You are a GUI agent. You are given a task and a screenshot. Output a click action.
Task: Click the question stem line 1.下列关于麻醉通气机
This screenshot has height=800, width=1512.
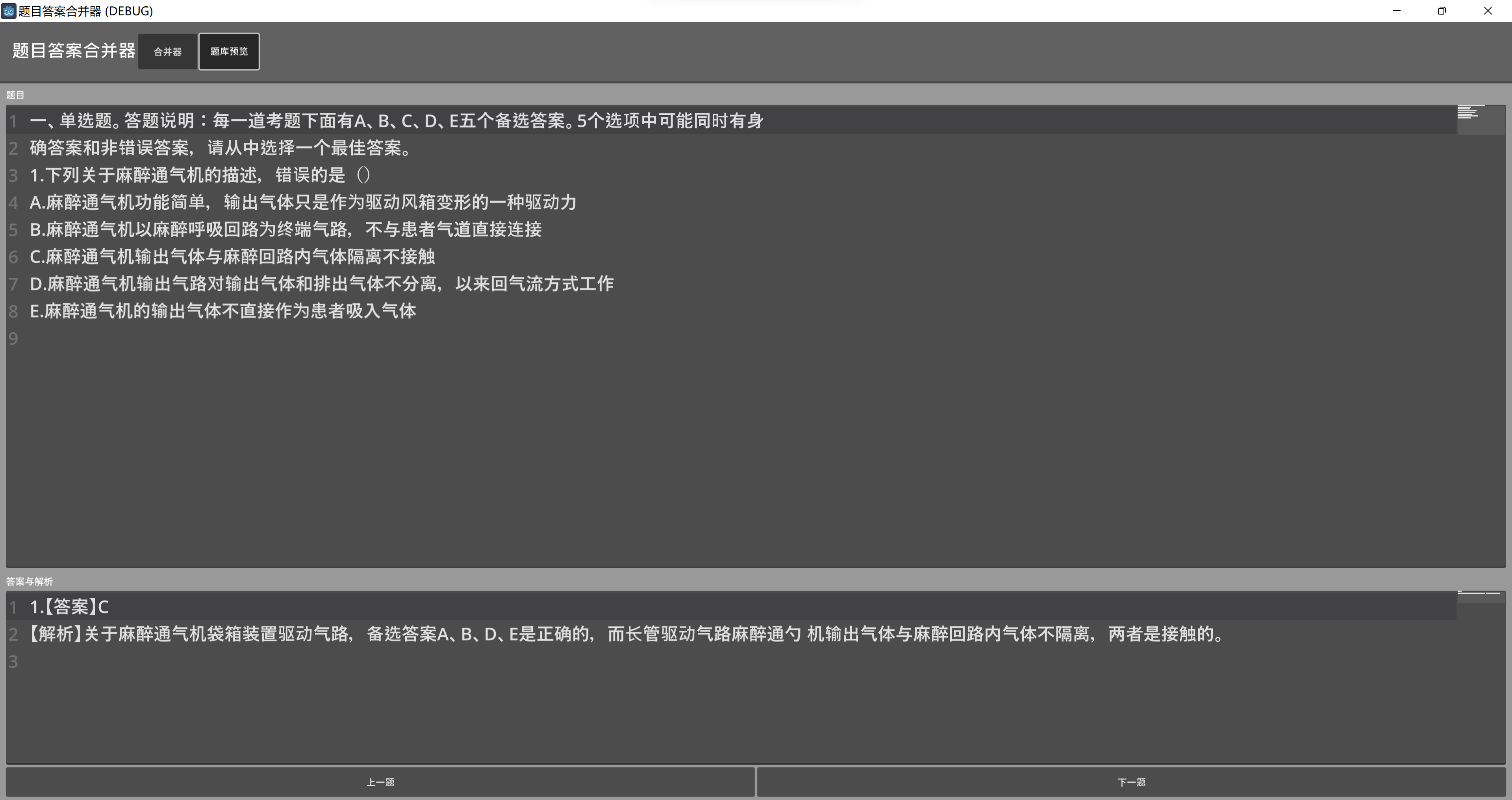click(x=200, y=175)
